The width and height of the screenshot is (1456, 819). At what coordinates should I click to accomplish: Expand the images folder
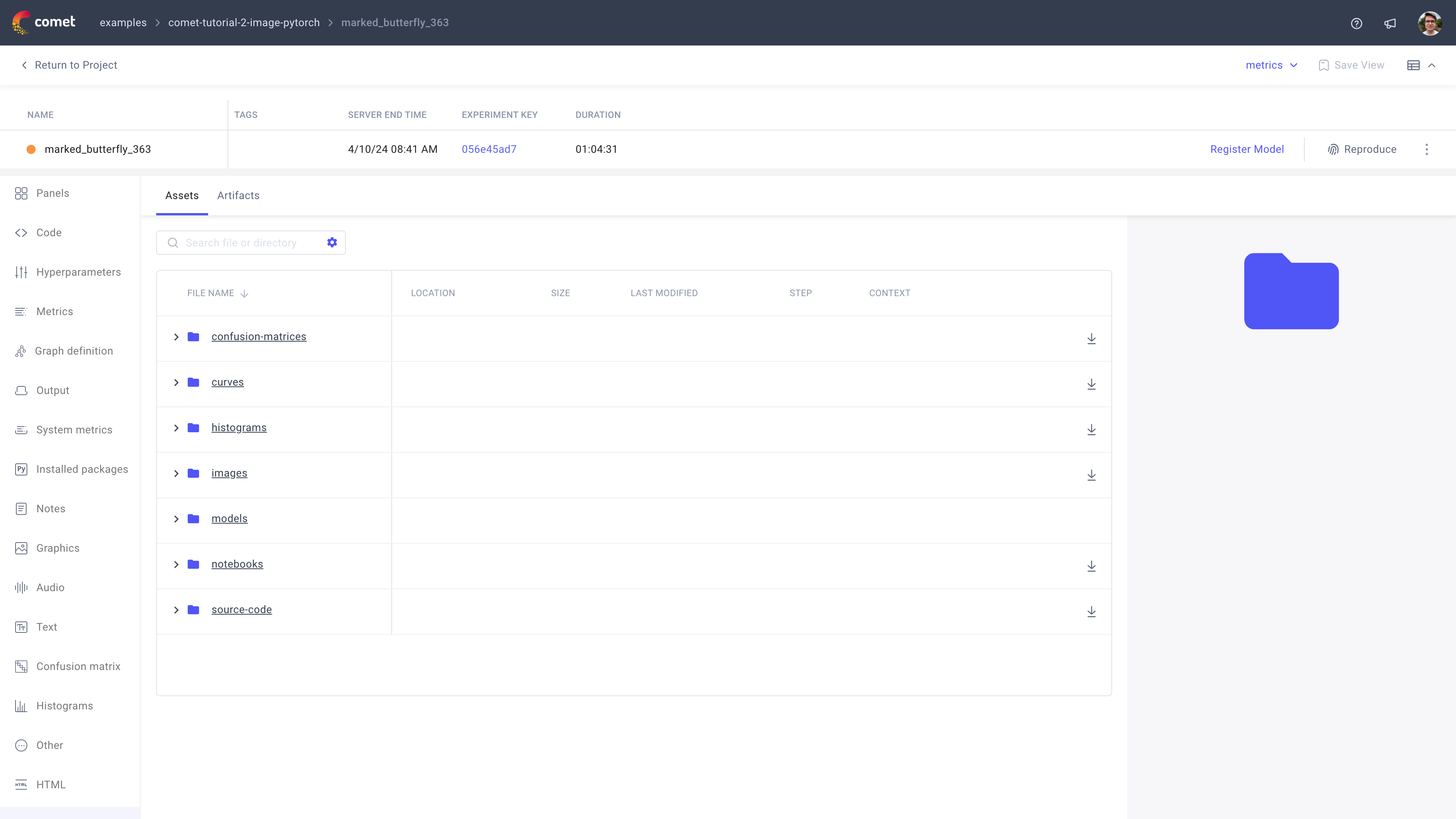176,474
